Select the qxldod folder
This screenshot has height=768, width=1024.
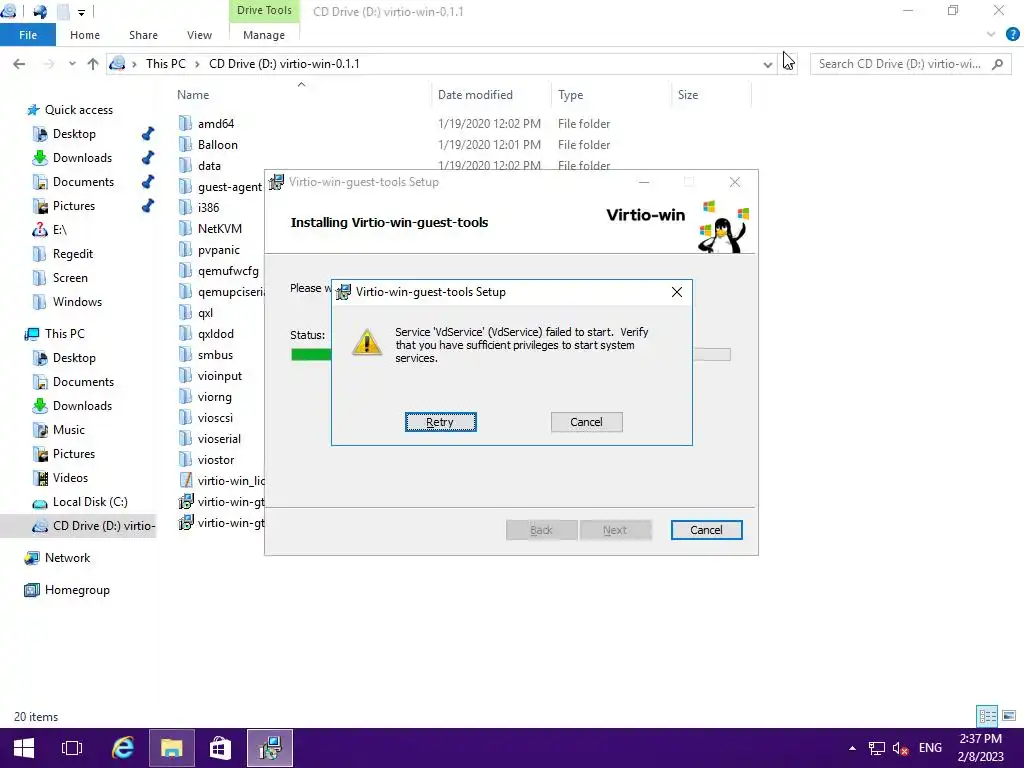click(216, 334)
